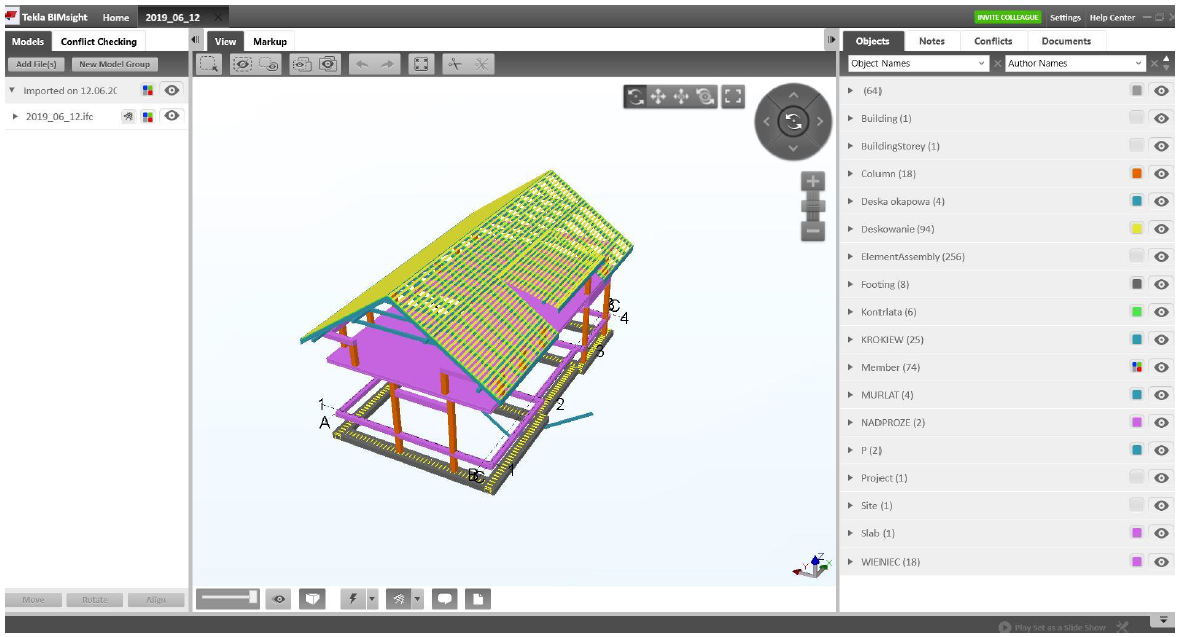
Task: Expand the 2019_06_12.ifc model tree item
Action: pyautogui.click(x=15, y=116)
